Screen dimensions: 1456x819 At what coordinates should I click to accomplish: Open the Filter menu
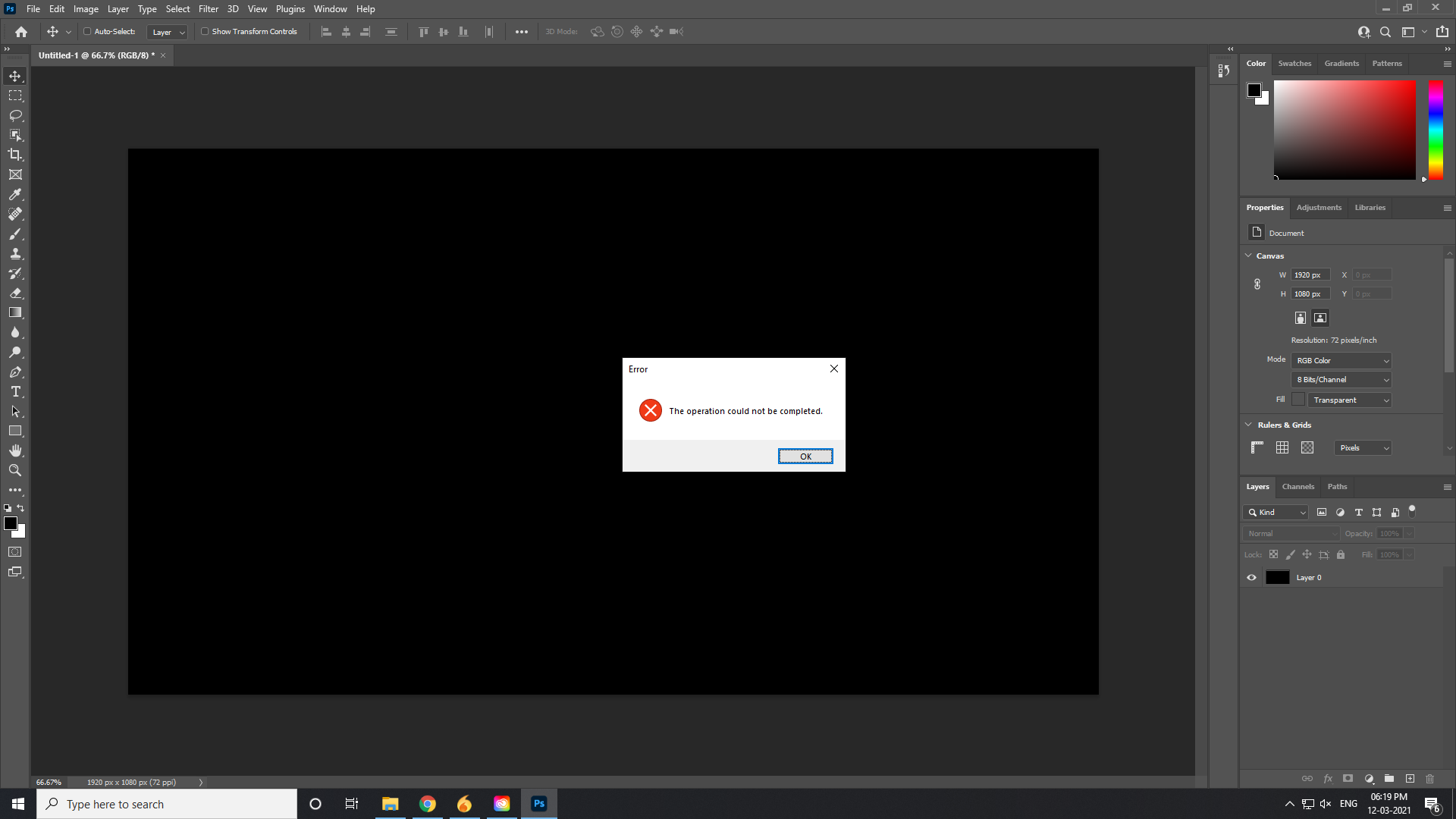(x=209, y=9)
